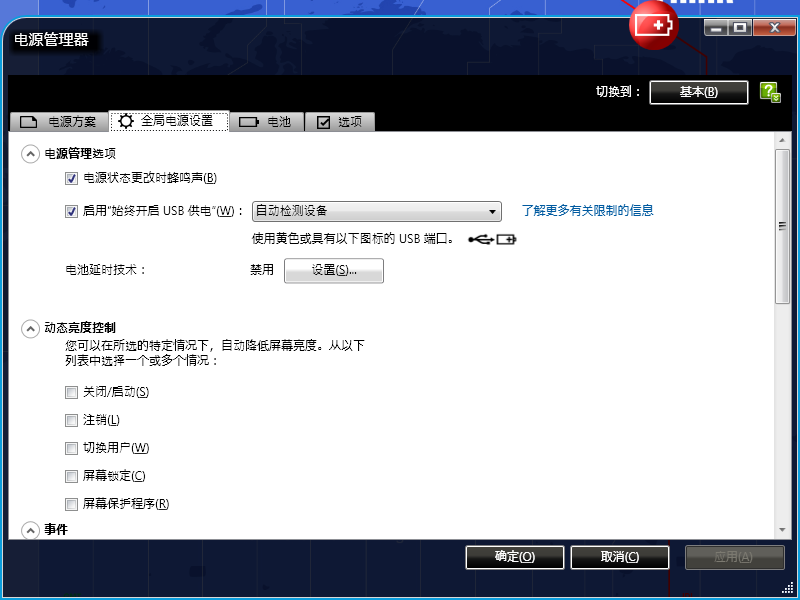
Task: Click the vertical scrollbar down arrow
Action: (782, 530)
